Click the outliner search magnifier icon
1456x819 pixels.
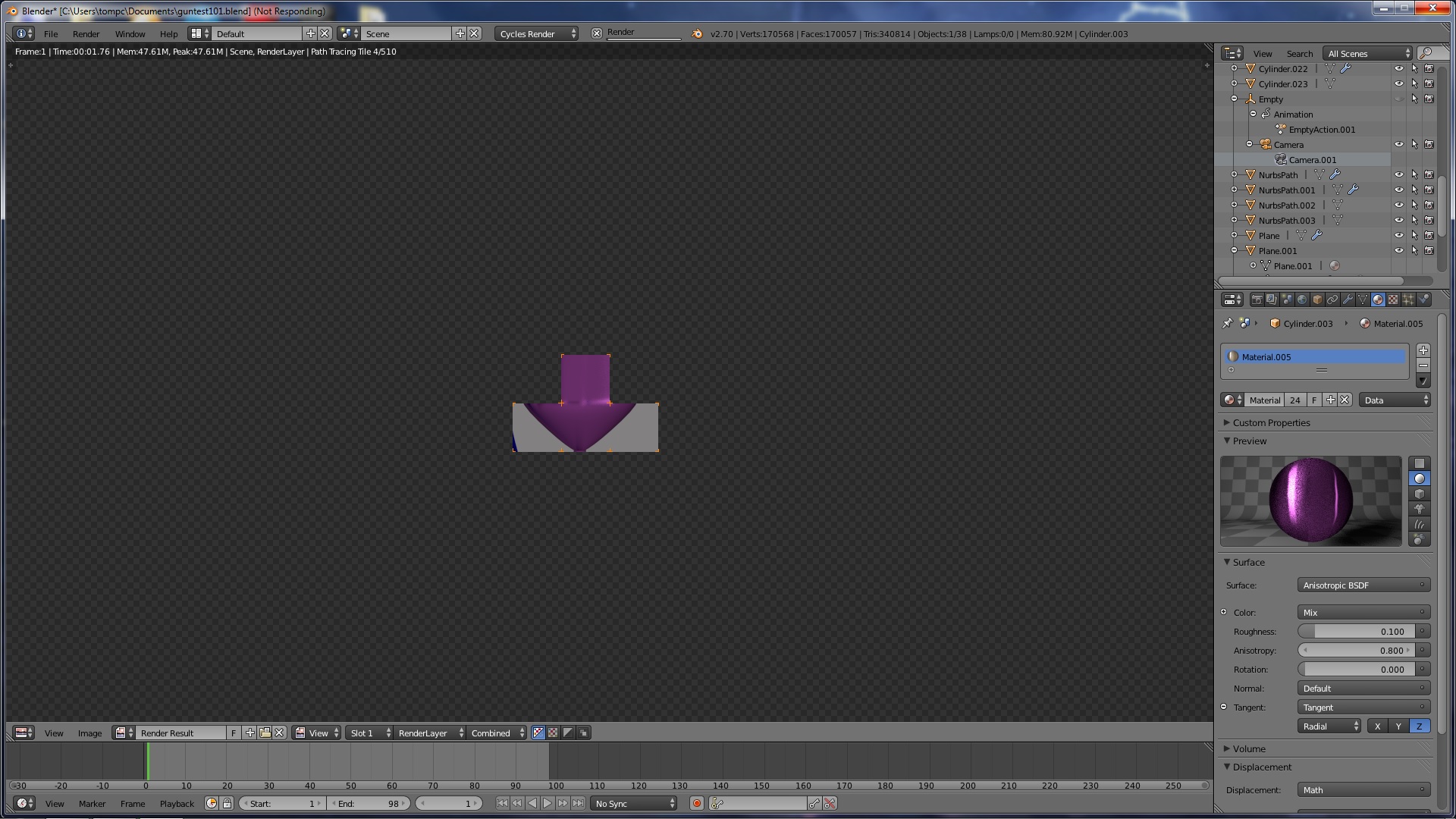1426,53
